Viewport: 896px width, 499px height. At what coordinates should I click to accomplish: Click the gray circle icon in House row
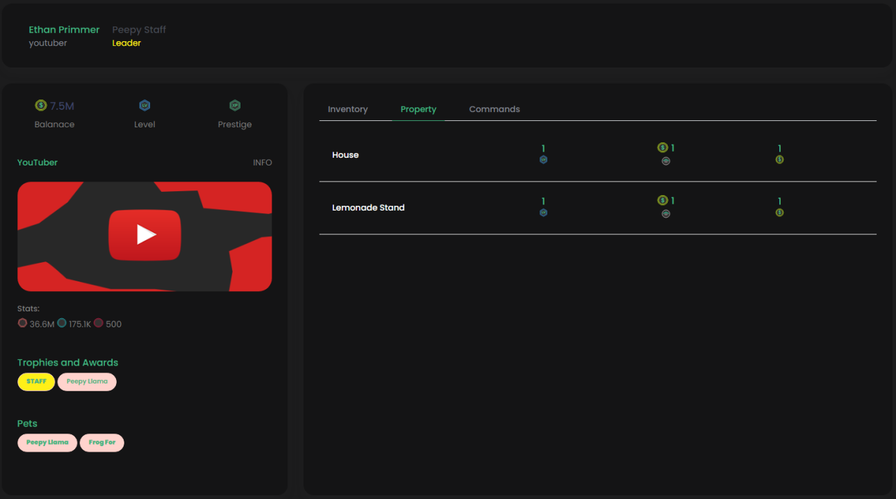(666, 161)
